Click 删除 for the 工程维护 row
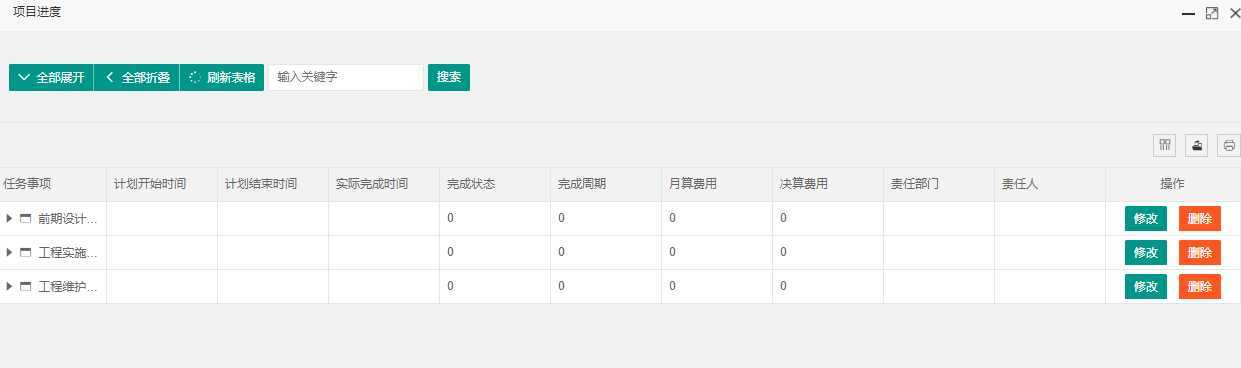1241x368 pixels. (x=1200, y=287)
